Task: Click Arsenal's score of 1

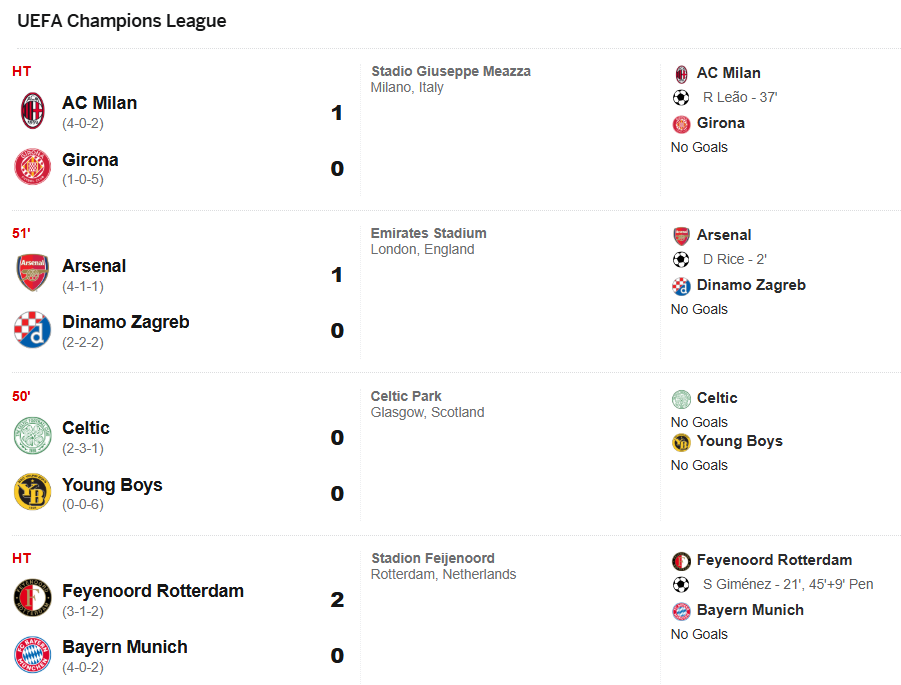Action: pyautogui.click(x=337, y=275)
